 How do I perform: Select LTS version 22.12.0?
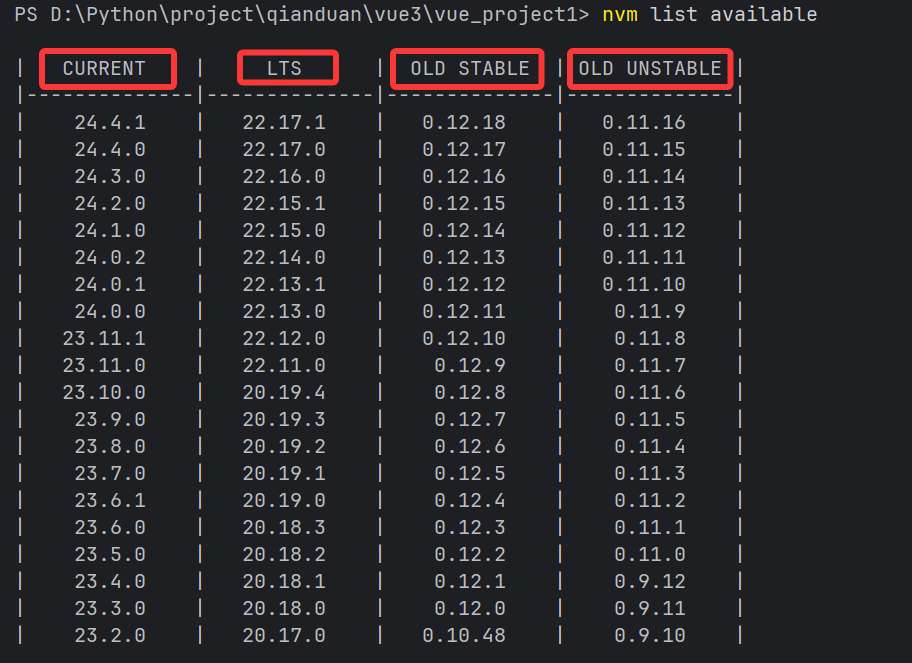tap(284, 338)
